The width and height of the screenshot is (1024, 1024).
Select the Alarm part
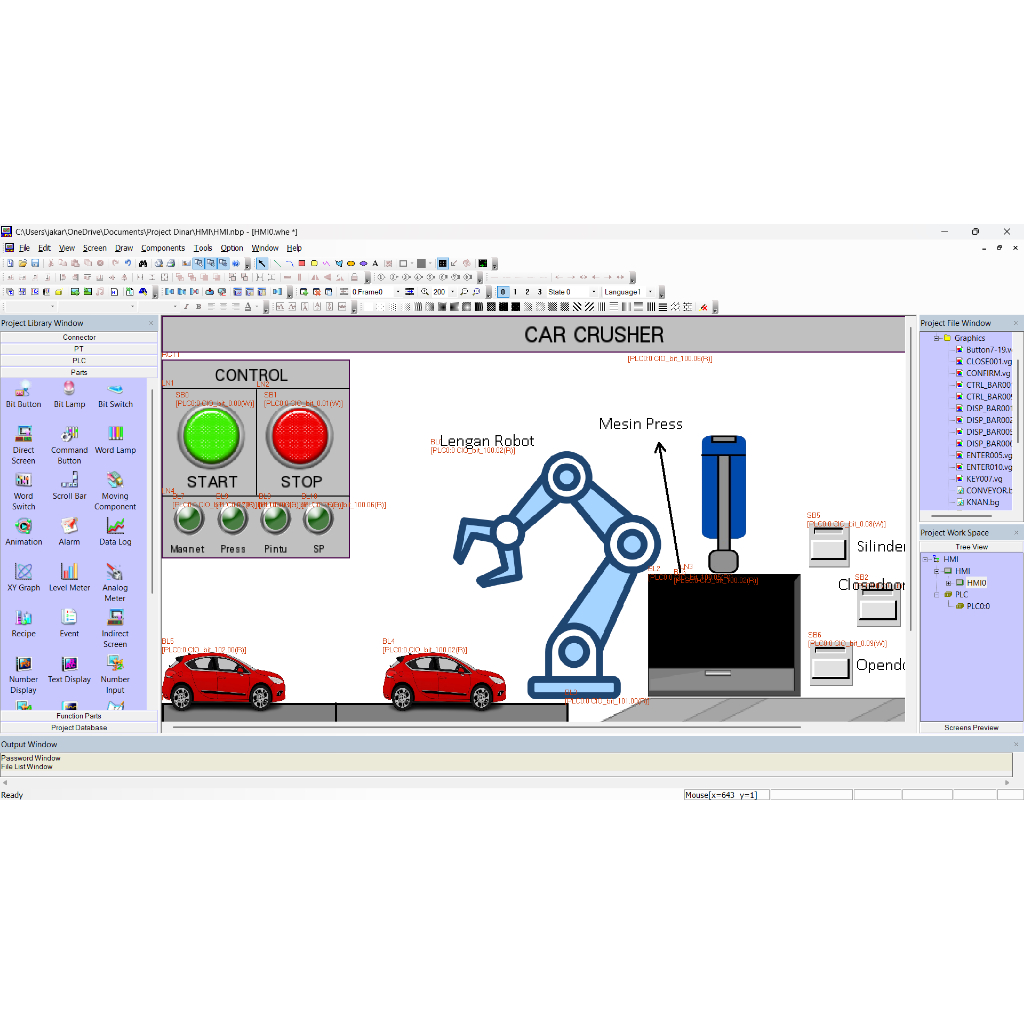tap(69, 535)
